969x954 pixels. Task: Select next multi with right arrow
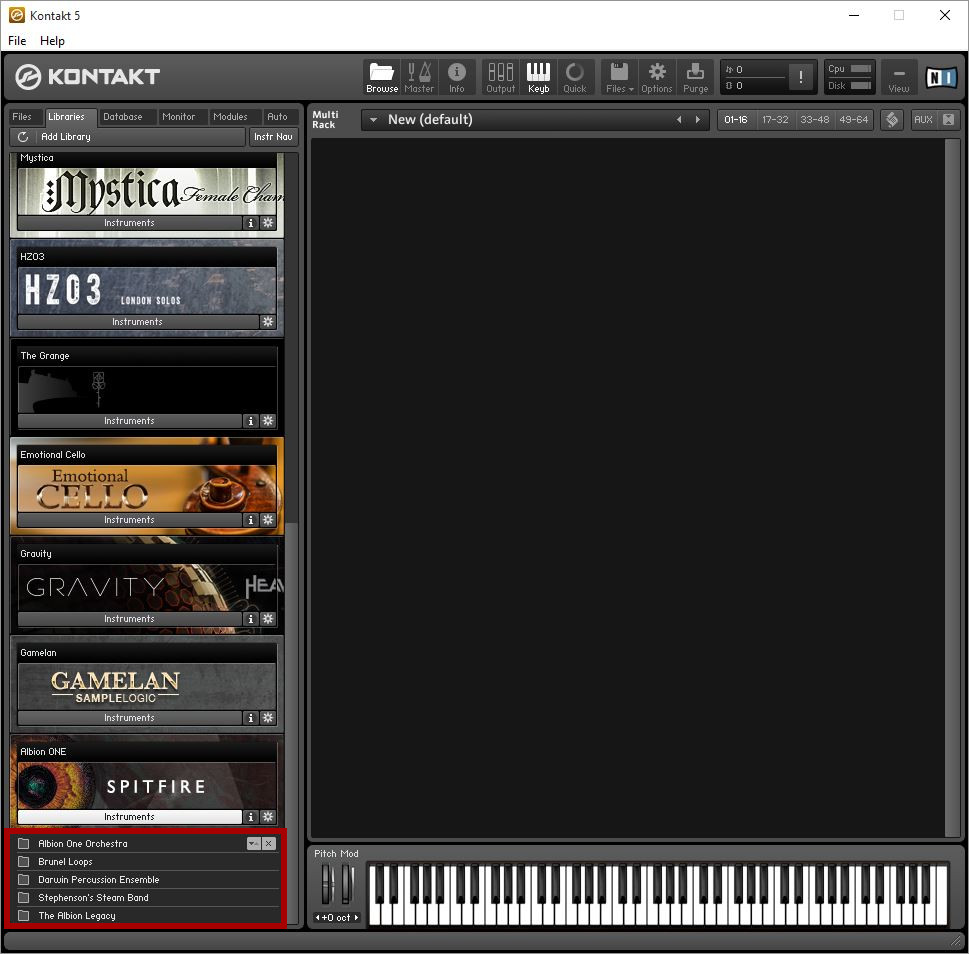[x=698, y=120]
